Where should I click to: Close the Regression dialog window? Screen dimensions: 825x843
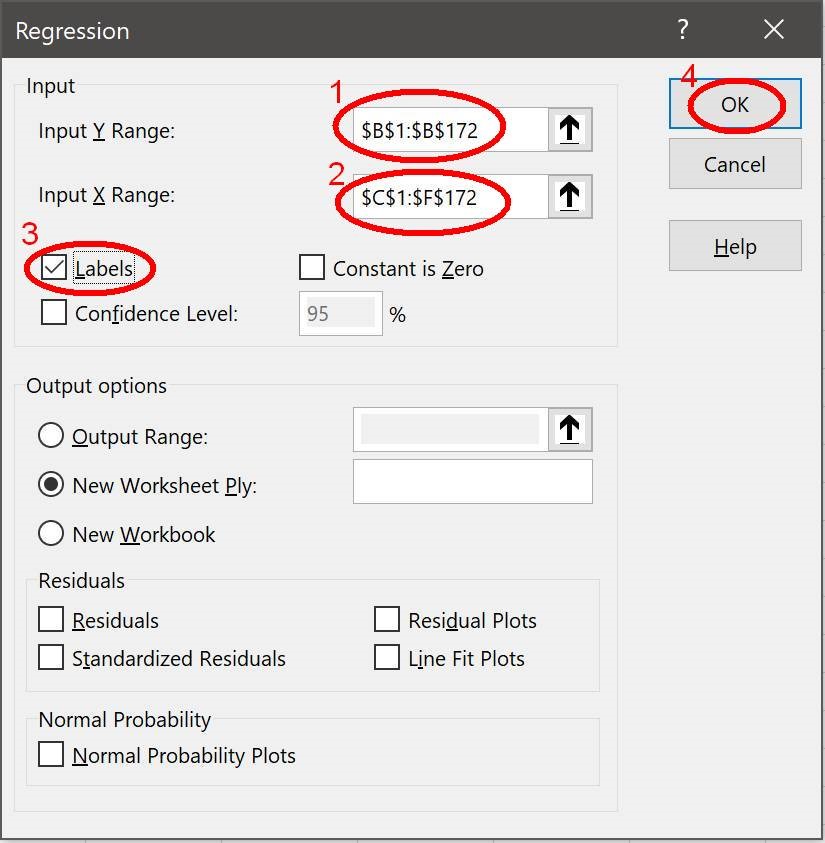click(x=774, y=30)
